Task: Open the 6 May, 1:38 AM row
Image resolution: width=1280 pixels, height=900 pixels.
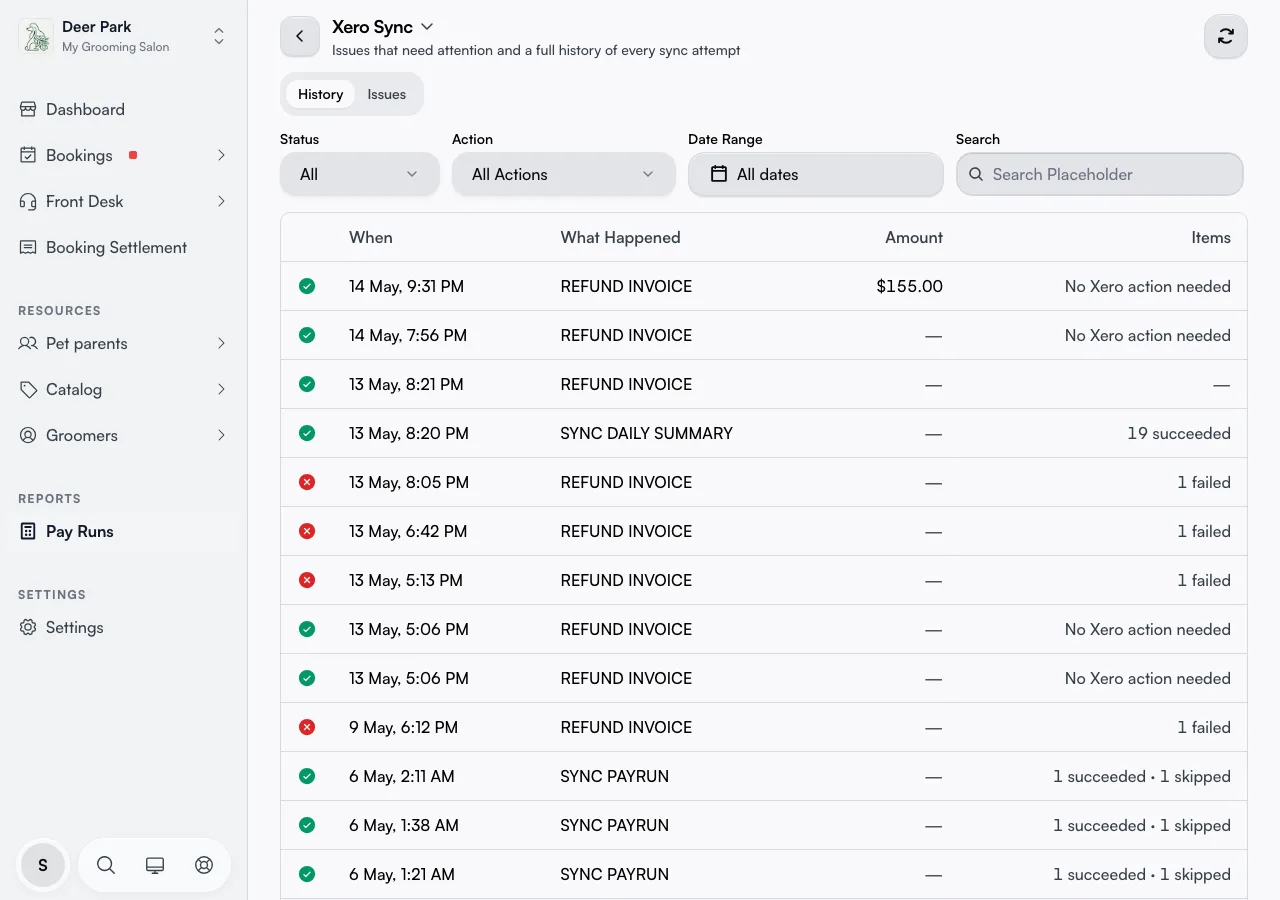Action: pyautogui.click(x=764, y=825)
